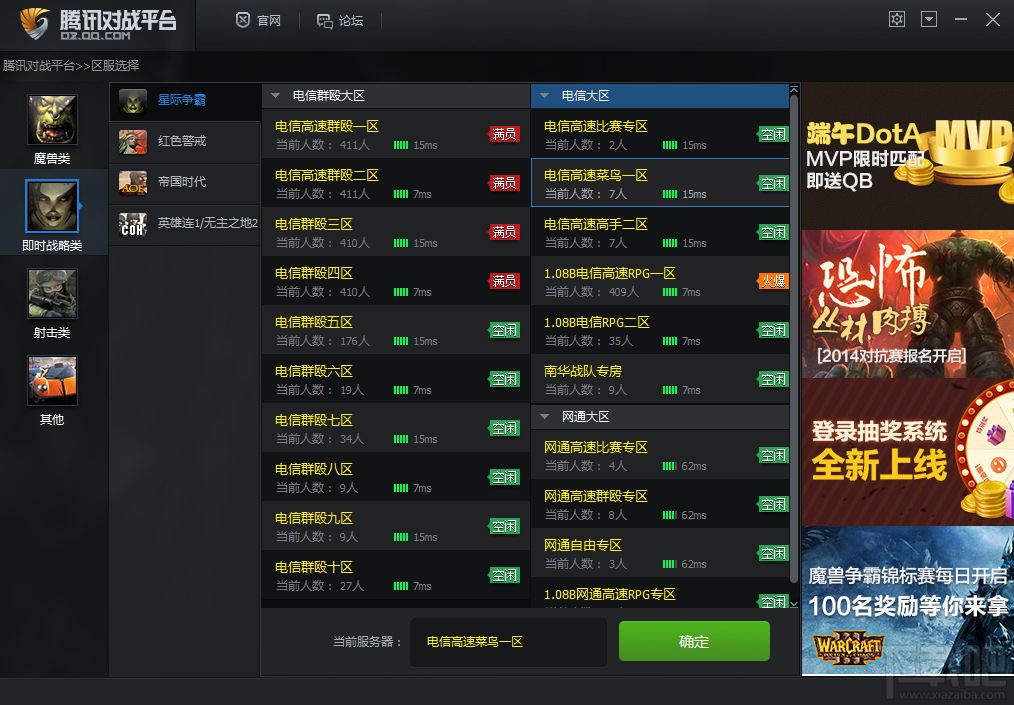Click 火爆 badge on 1.08B电信高速RPG一区
The height and width of the screenshot is (705, 1014).
click(773, 281)
